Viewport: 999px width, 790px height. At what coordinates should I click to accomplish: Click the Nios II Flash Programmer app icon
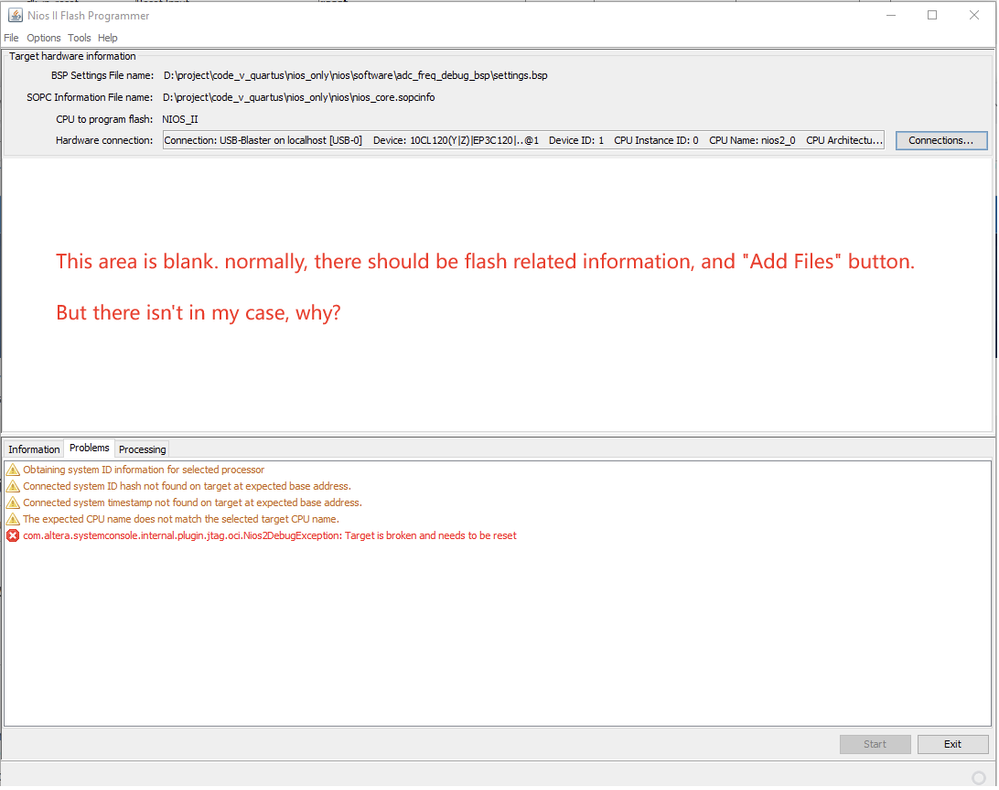tap(15, 15)
